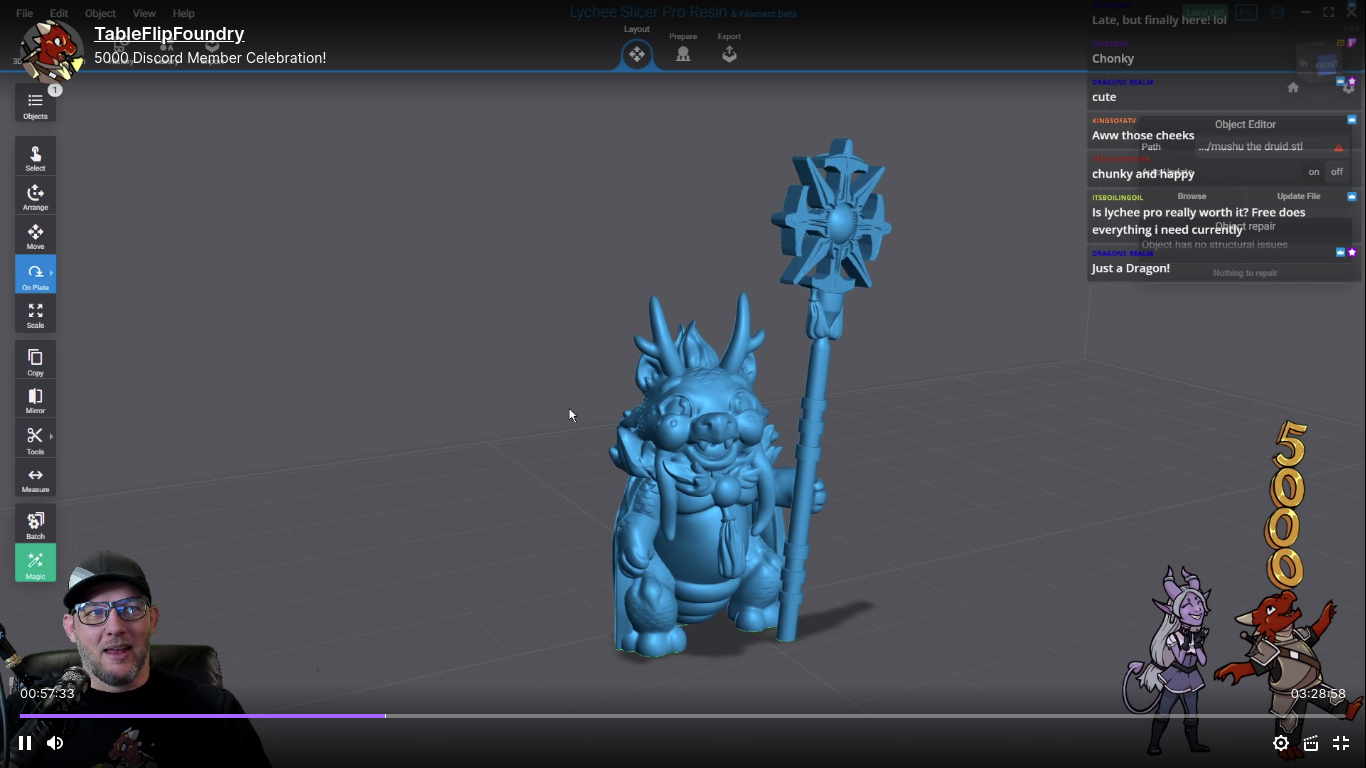The height and width of the screenshot is (768, 1366).
Task: Switch to the Layout workspace tab
Action: point(637,48)
